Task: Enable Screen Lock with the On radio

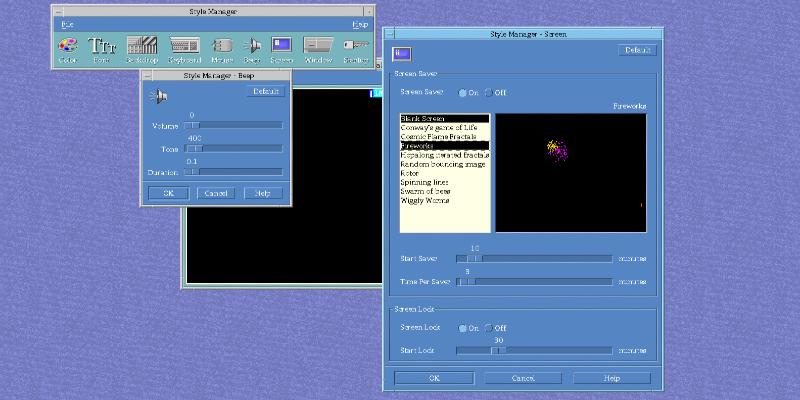Action: [462, 328]
